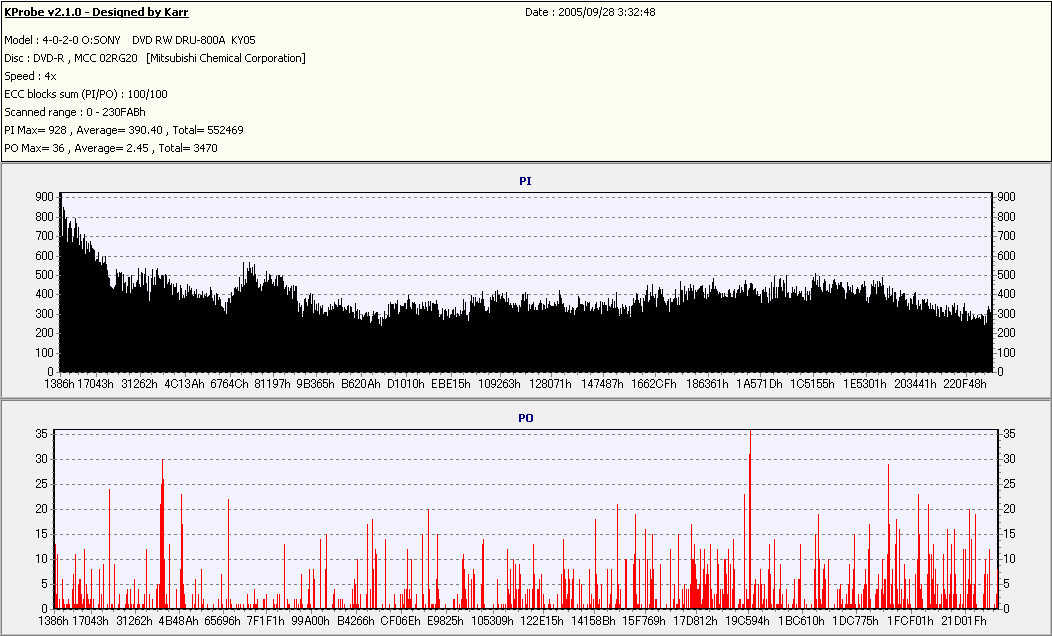Click the 900 label on left PI axis

coord(43,197)
